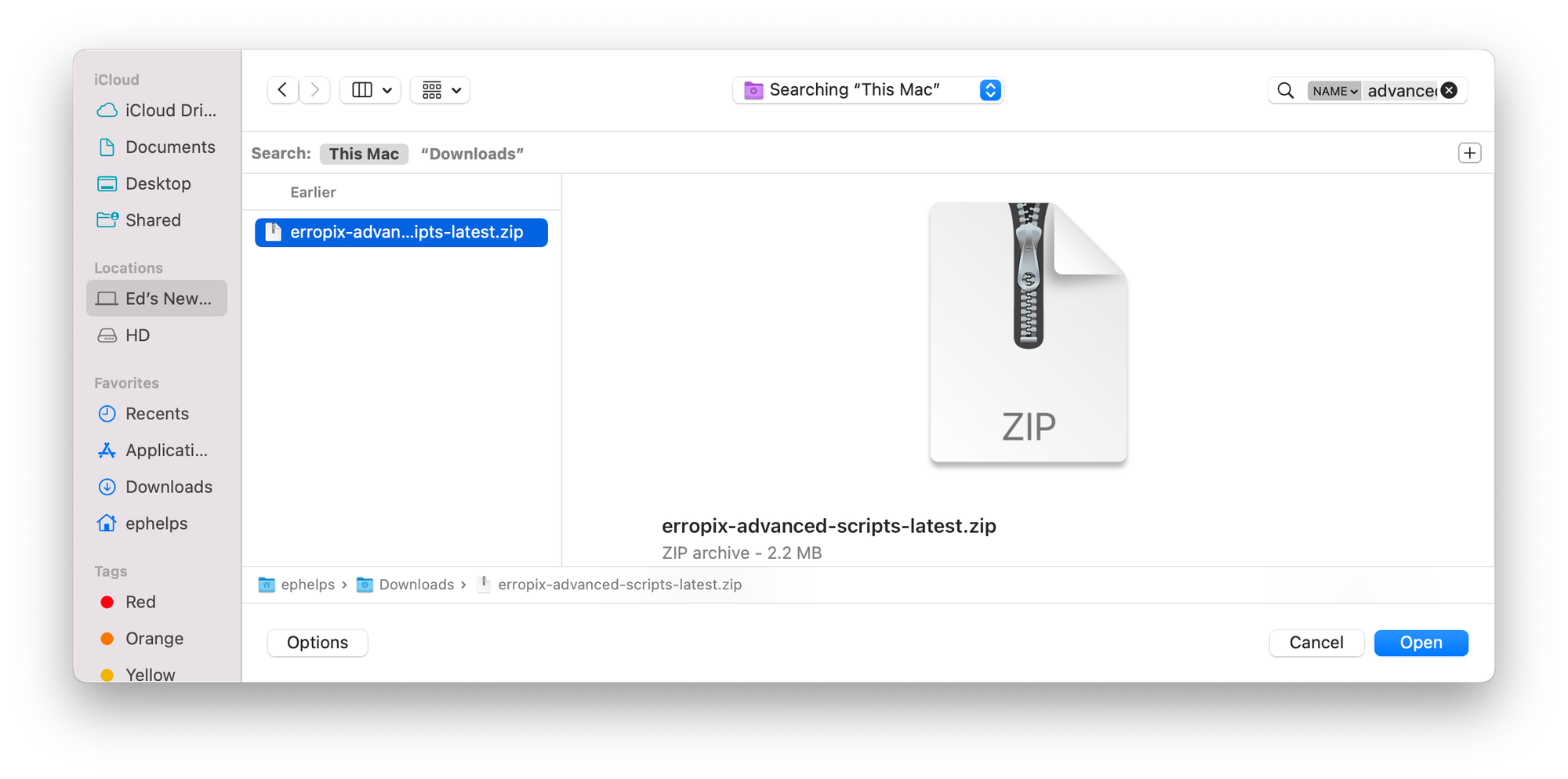The image size is (1568, 779).
Task: Expand the NAME search filter dropdown
Action: tap(1334, 91)
